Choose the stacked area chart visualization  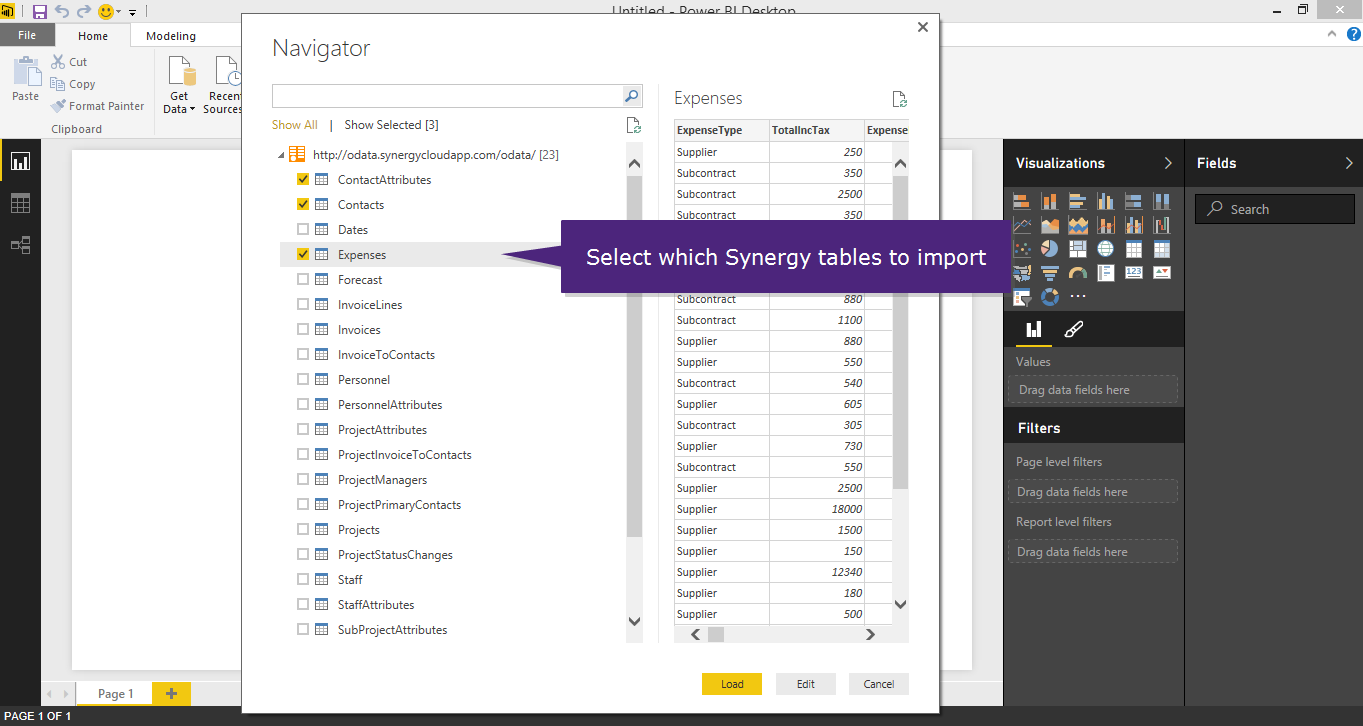1077,225
